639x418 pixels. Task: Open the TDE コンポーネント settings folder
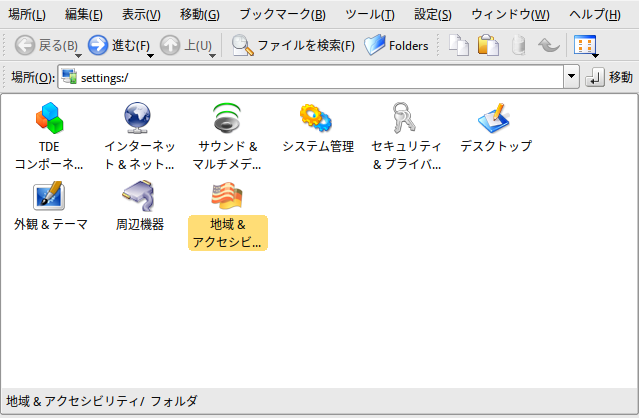(x=49, y=136)
